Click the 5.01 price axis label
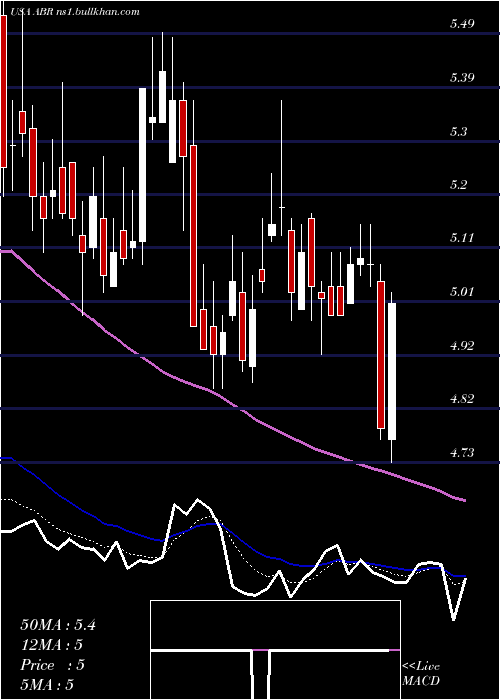500x700 pixels. click(x=462, y=292)
